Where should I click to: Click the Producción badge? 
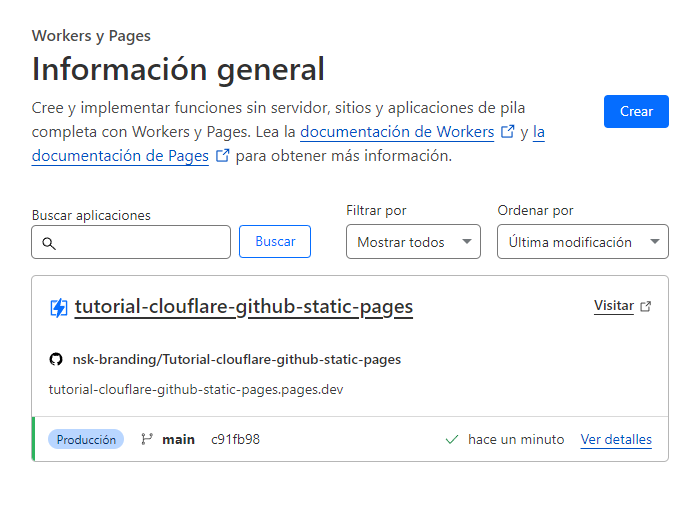(x=86, y=439)
